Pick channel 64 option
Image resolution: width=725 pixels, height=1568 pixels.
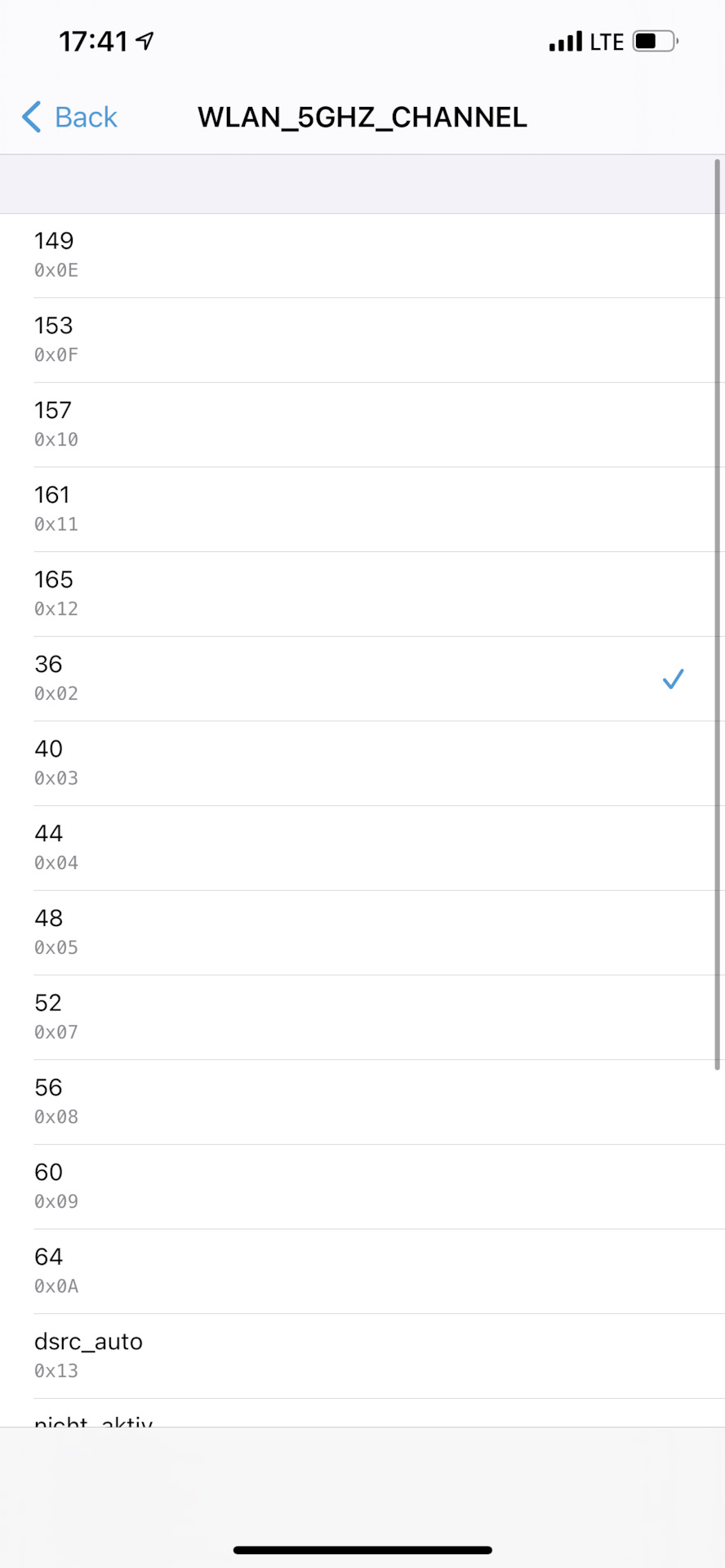pyautogui.click(x=362, y=1271)
